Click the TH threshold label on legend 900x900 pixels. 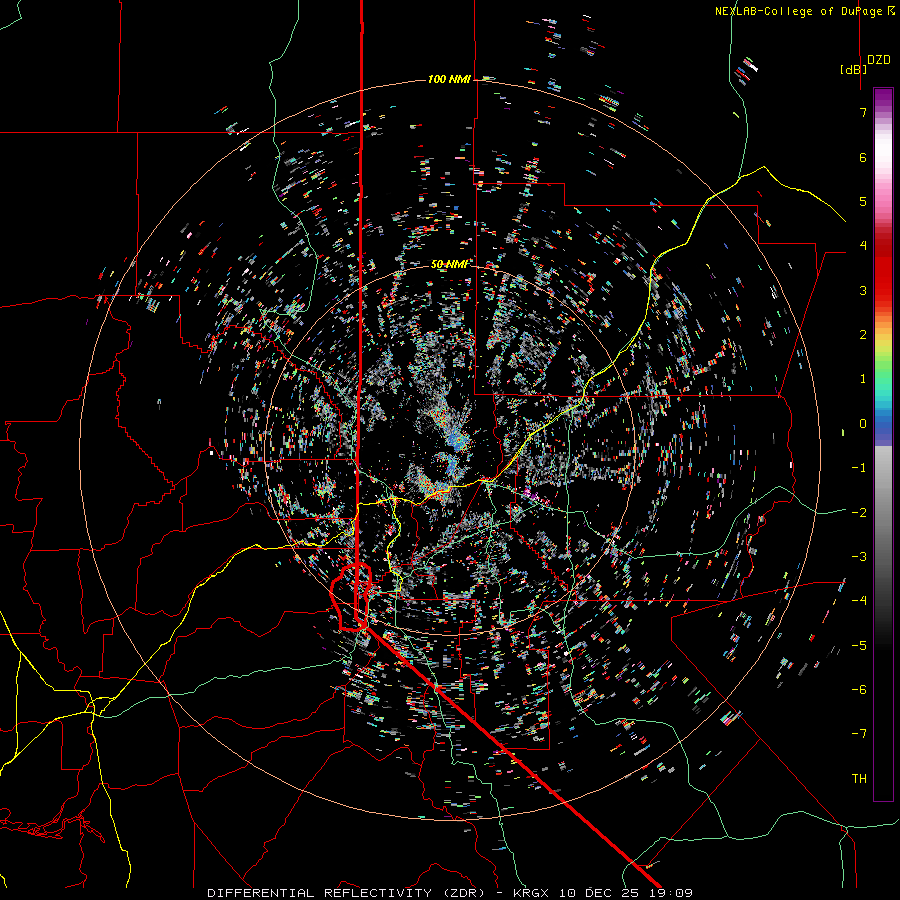859,779
